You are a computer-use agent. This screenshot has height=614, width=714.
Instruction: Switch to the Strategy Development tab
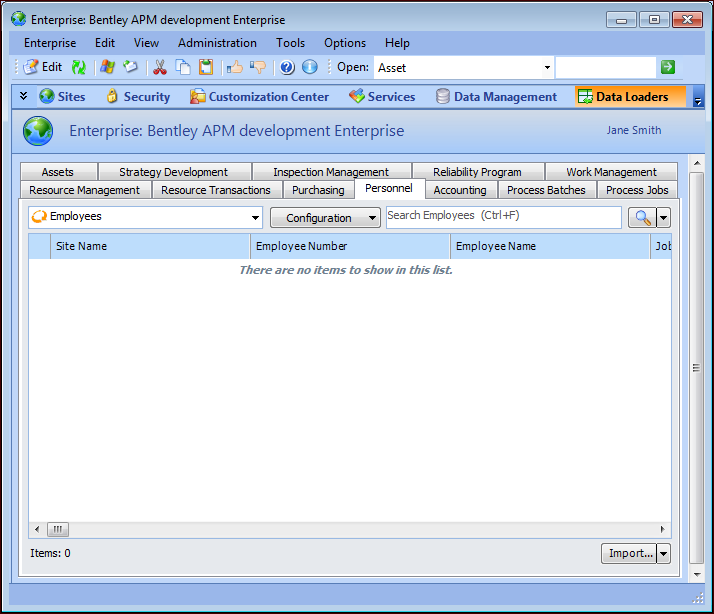[x=173, y=172]
